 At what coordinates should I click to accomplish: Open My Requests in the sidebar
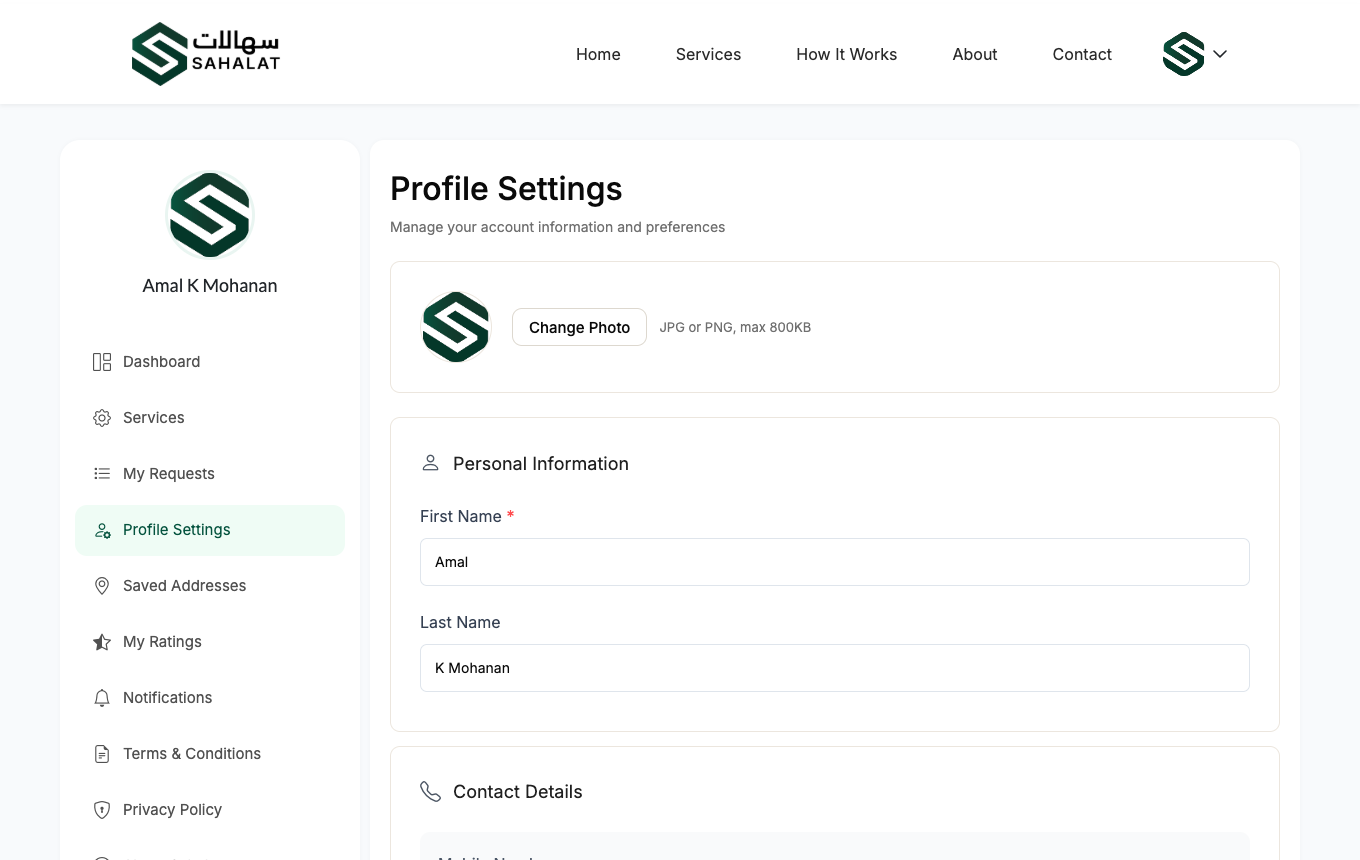pyautogui.click(x=210, y=474)
